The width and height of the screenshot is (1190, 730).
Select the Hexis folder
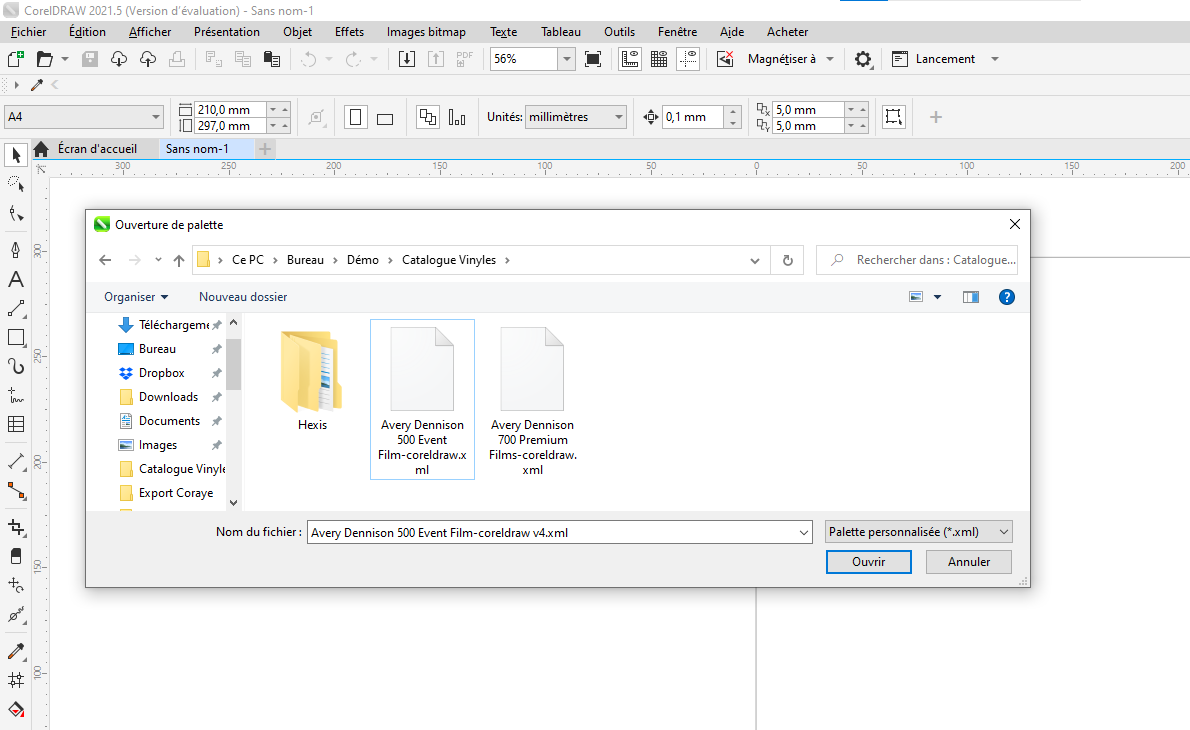coord(312,381)
